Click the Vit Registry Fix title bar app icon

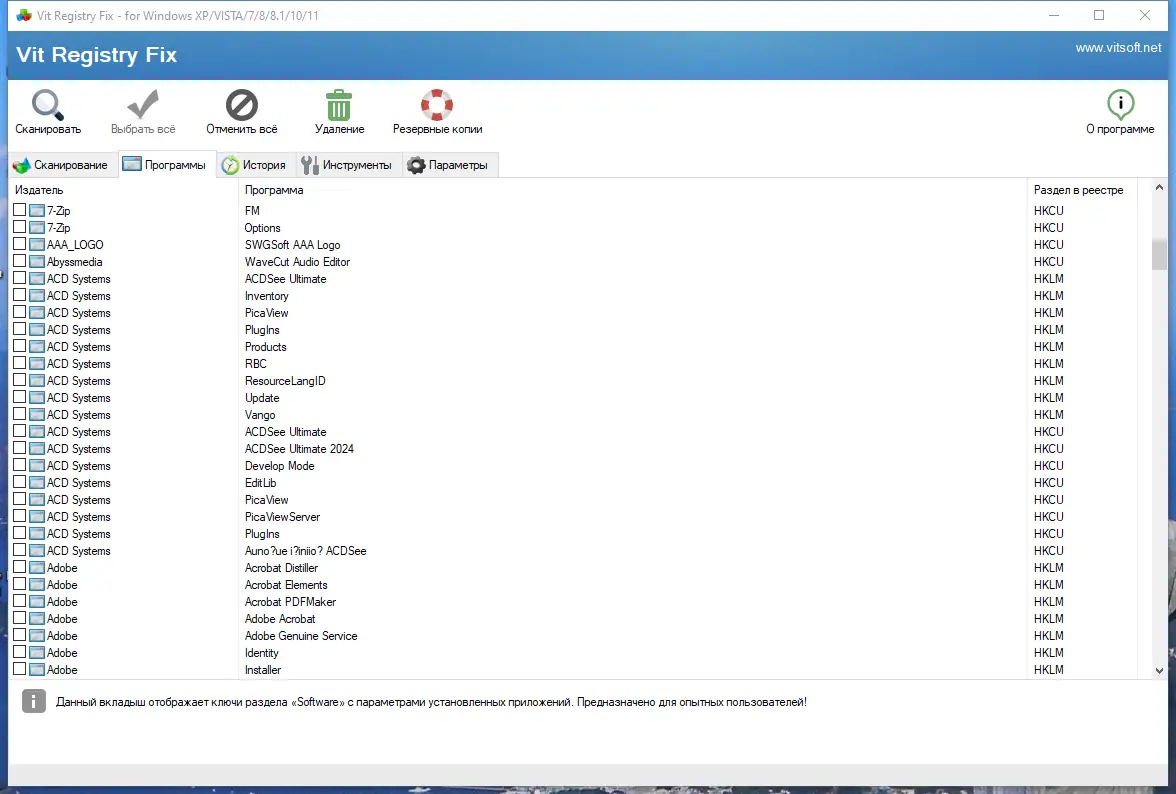[24, 15]
